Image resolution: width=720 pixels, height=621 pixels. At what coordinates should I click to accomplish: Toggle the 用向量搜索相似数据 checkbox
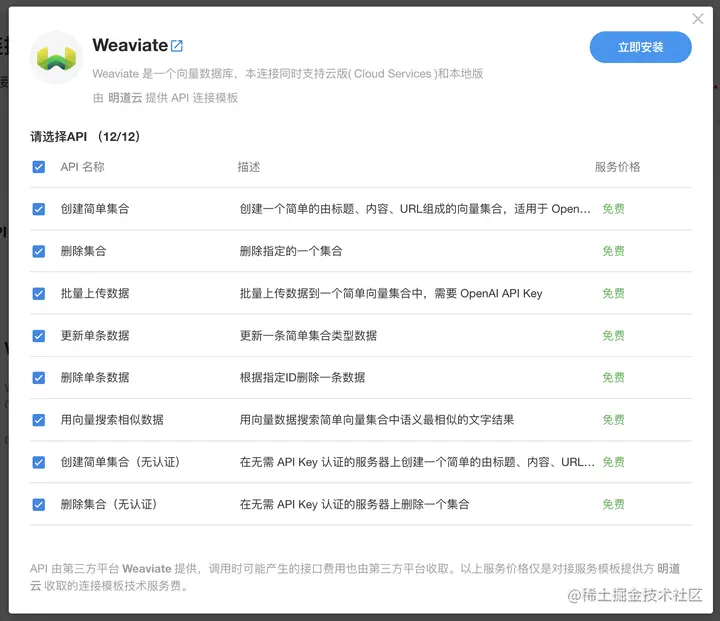click(x=39, y=420)
